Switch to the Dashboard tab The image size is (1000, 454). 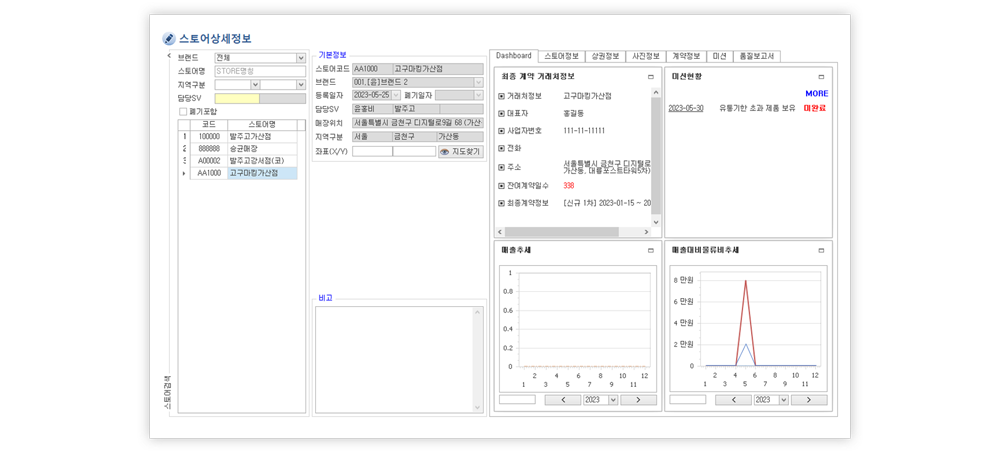(514, 55)
